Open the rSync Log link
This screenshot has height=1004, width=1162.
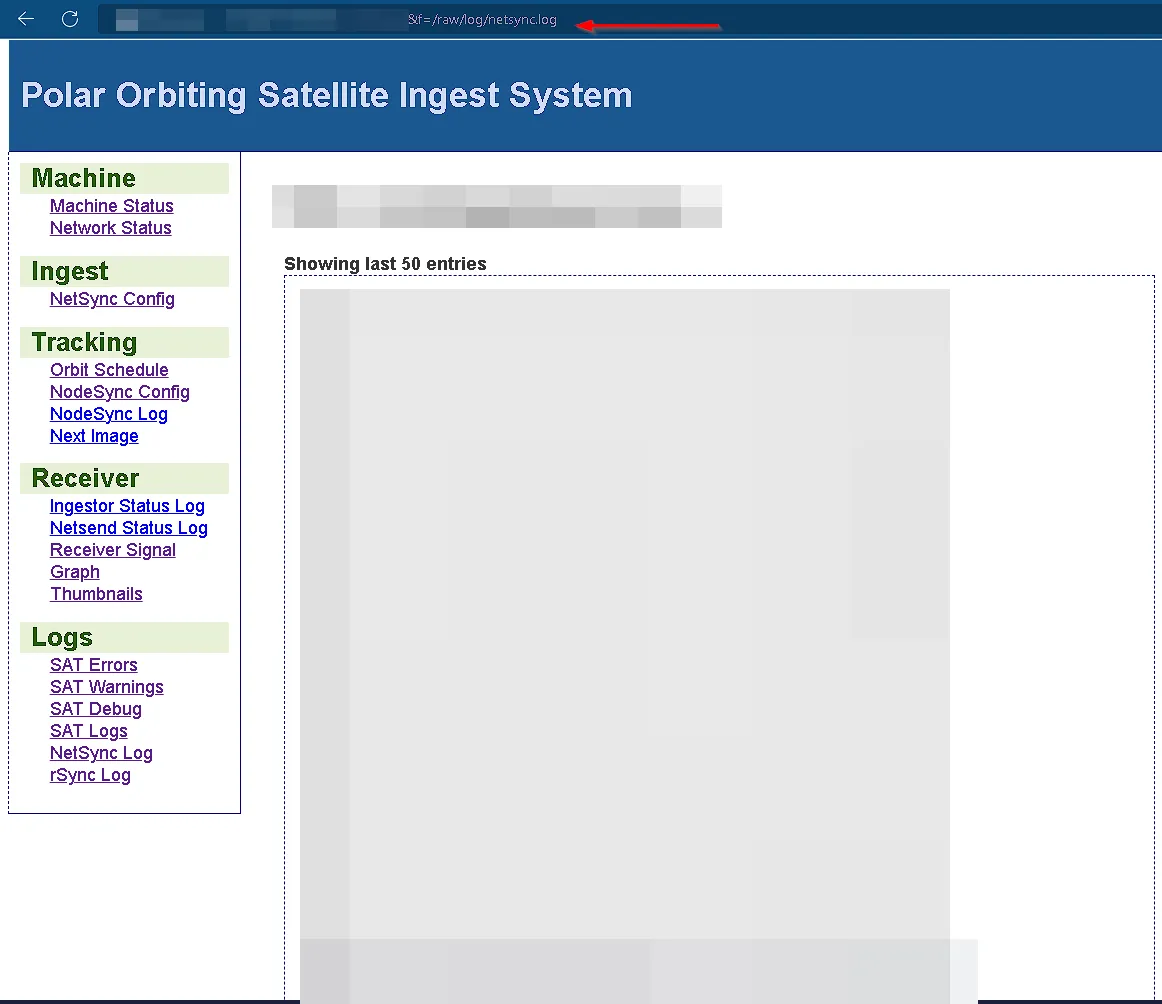coord(90,775)
